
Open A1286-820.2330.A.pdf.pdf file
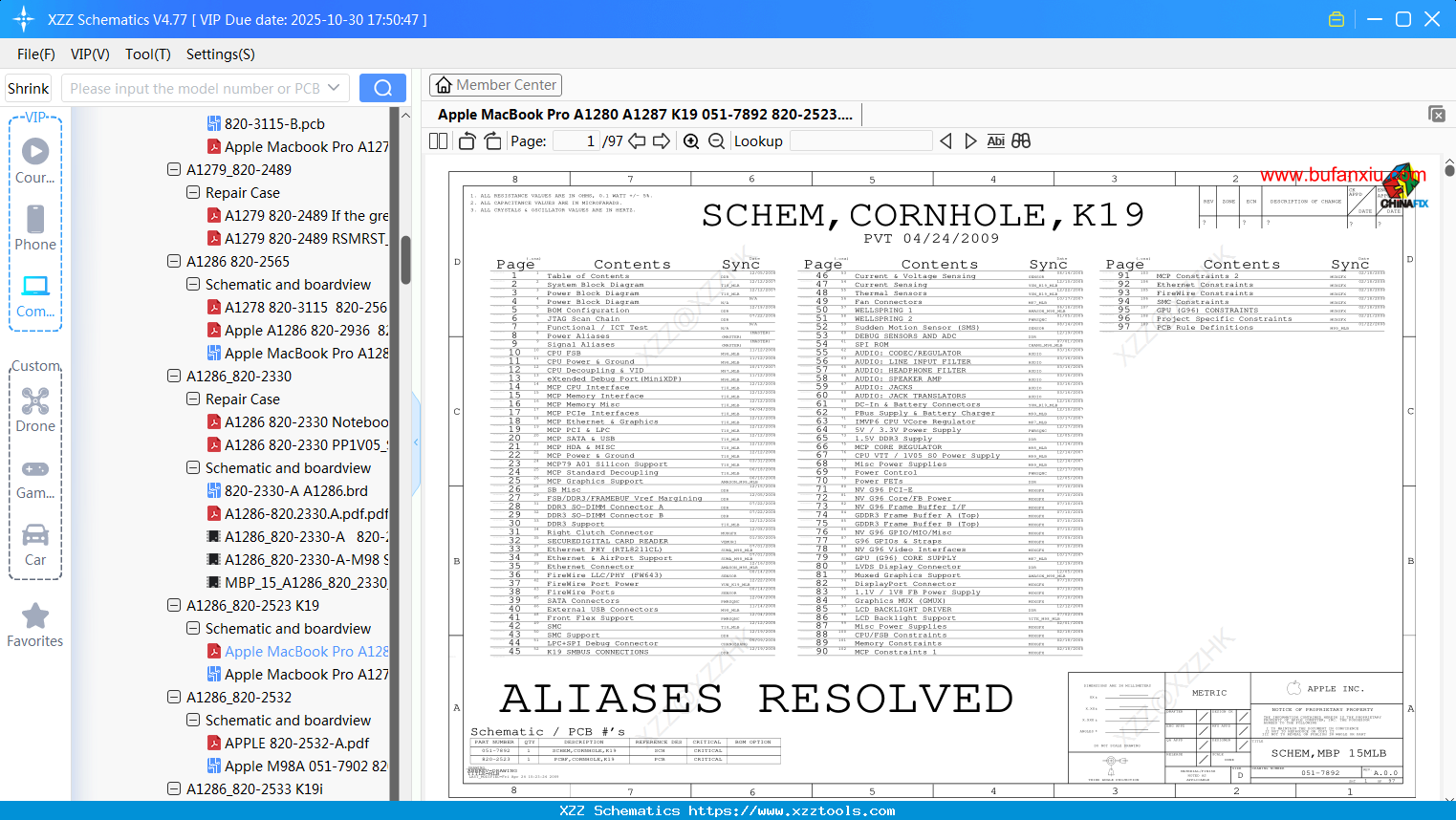pyautogui.click(x=306, y=513)
